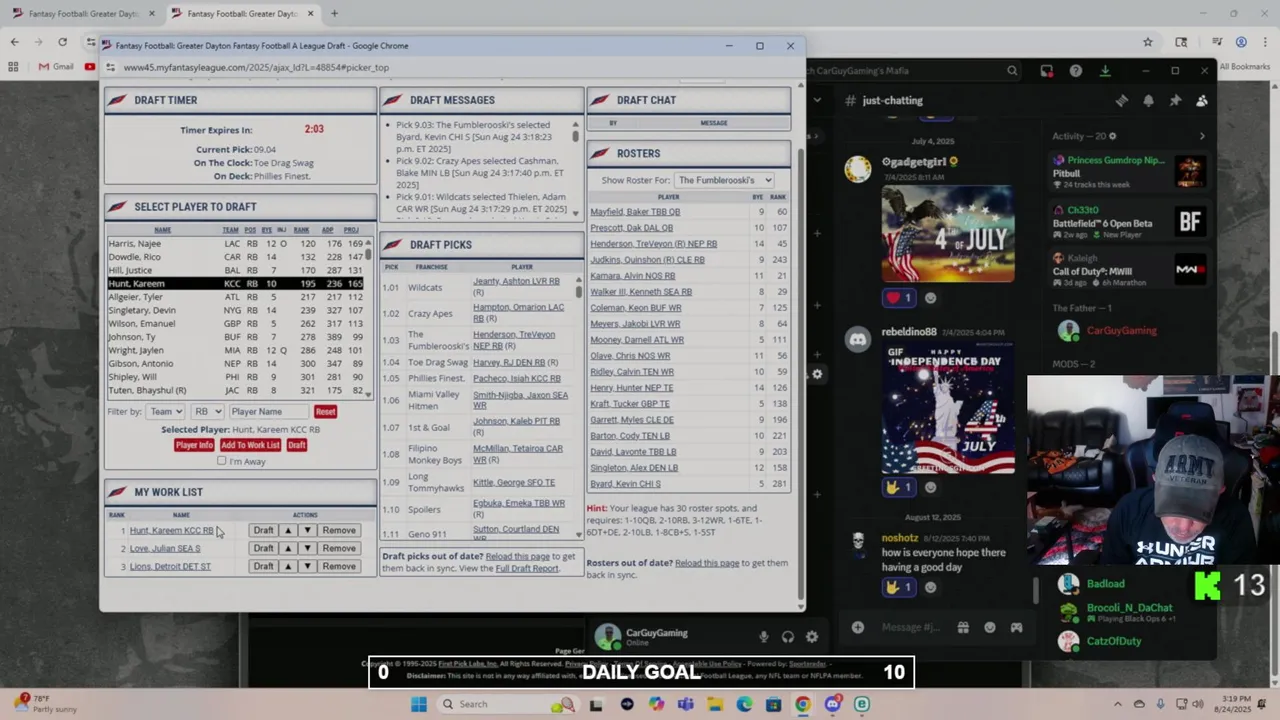Screen dimensions: 1280x720
Task: Open new tab plus in Chrome
Action: [334, 14]
